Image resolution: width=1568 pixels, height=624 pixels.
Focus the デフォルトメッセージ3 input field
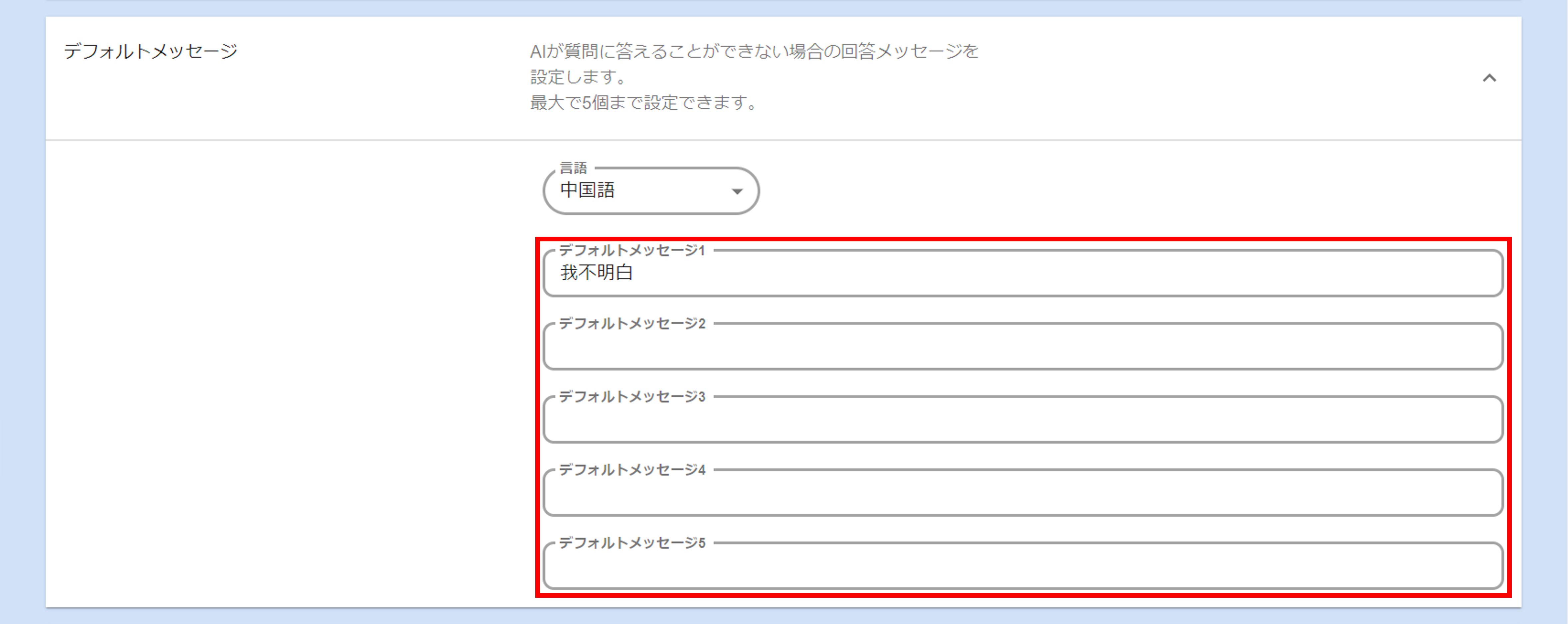pyautogui.click(x=1023, y=421)
